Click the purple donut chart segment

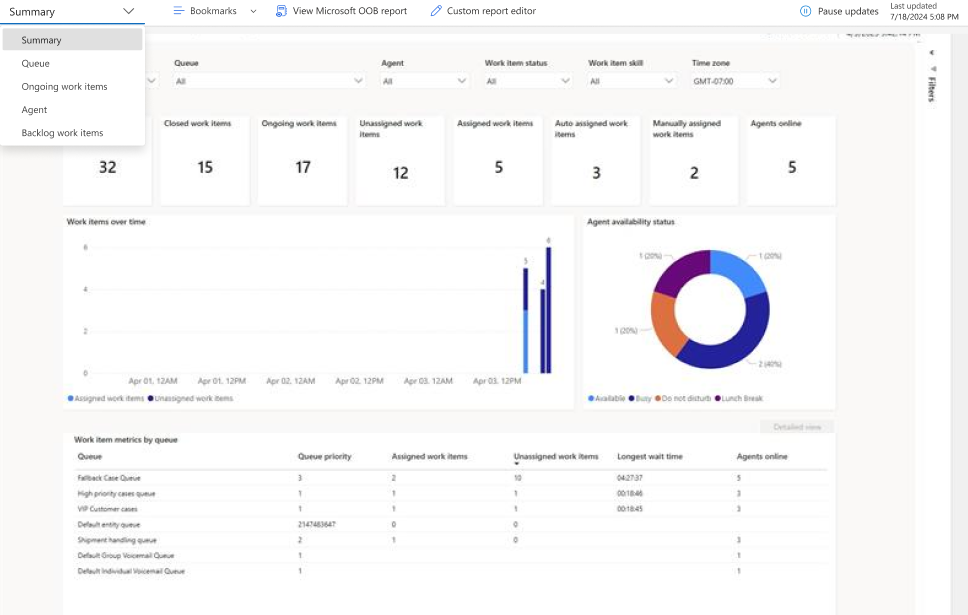click(682, 270)
